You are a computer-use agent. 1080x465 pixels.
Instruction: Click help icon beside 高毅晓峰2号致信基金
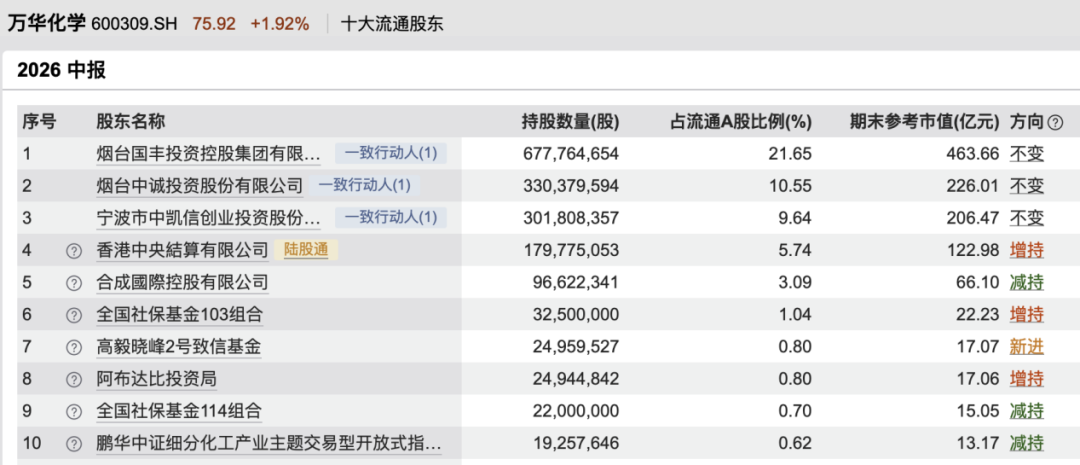point(74,347)
